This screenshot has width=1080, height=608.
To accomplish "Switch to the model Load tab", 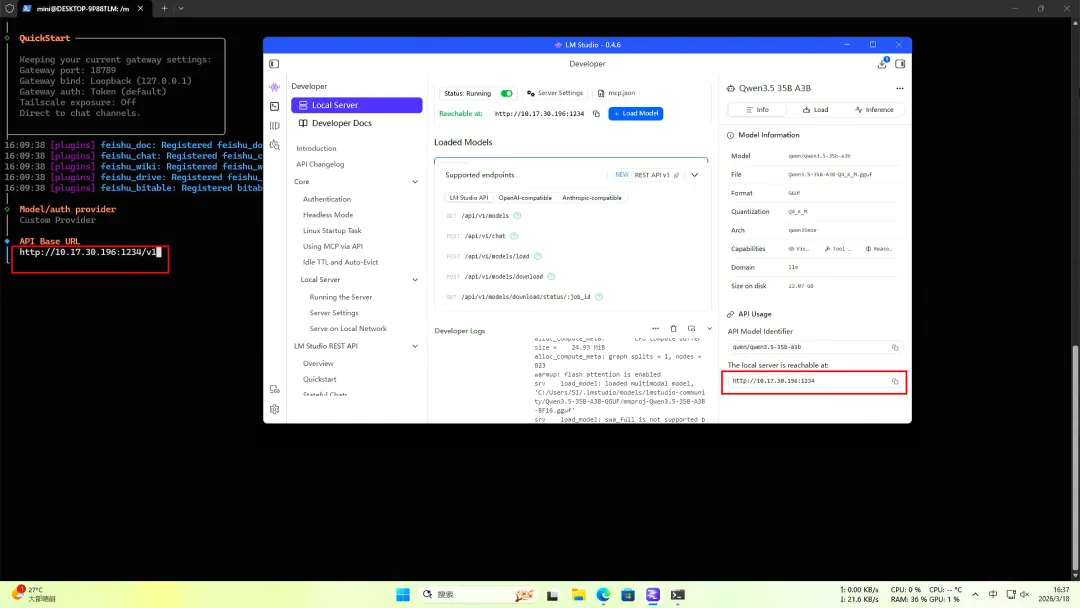I will (x=816, y=109).
